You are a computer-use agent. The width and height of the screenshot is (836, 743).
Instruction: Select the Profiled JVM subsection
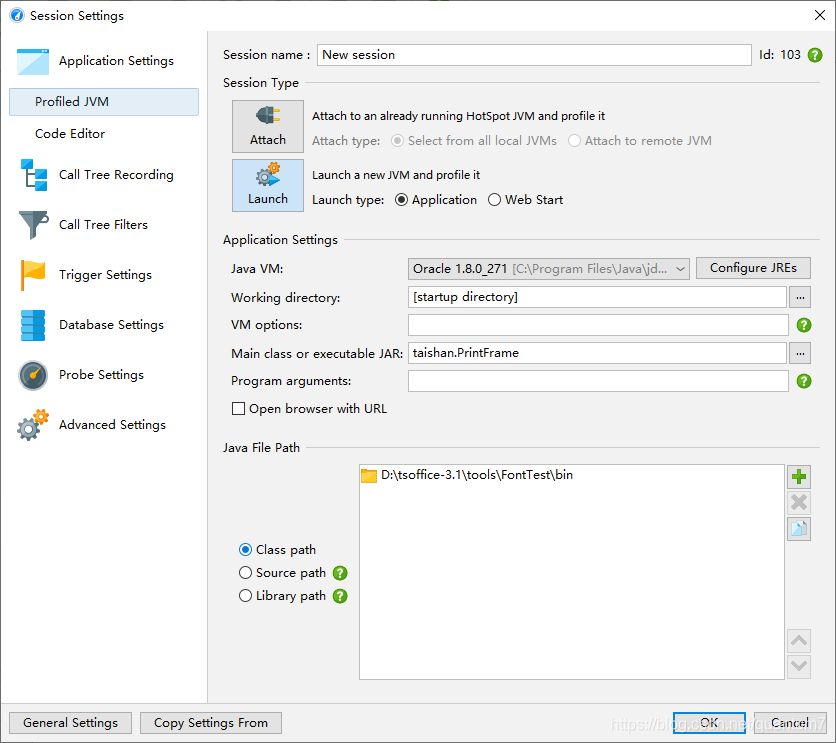(104, 102)
